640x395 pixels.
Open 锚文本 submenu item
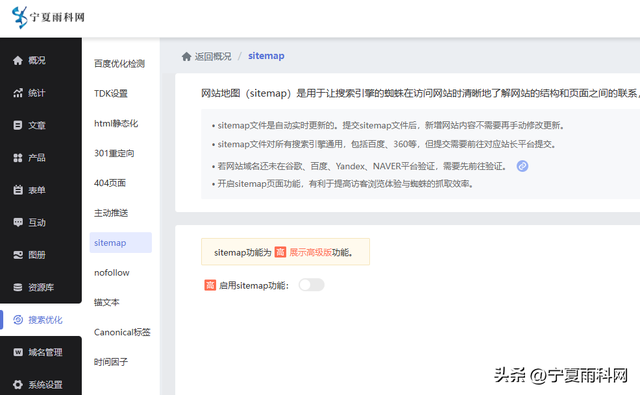pyautogui.click(x=107, y=302)
